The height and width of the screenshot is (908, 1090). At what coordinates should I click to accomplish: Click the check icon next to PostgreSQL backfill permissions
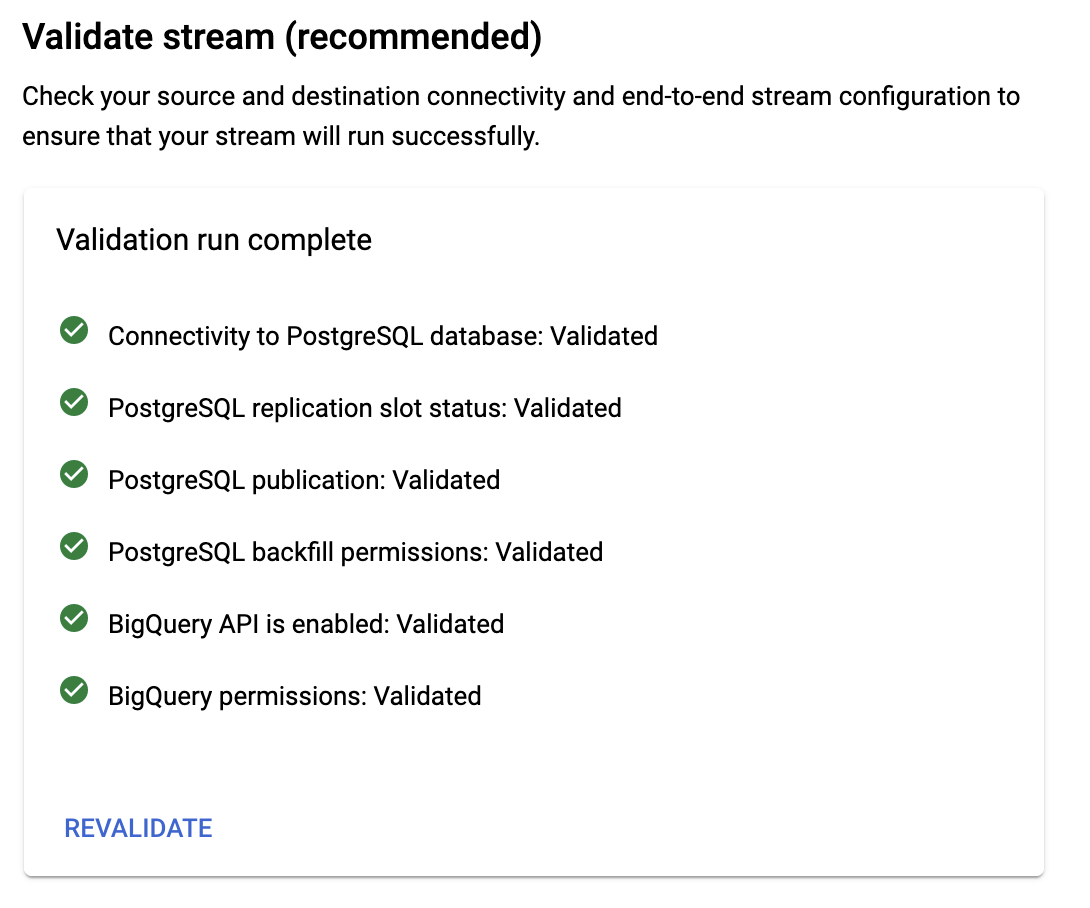73,546
